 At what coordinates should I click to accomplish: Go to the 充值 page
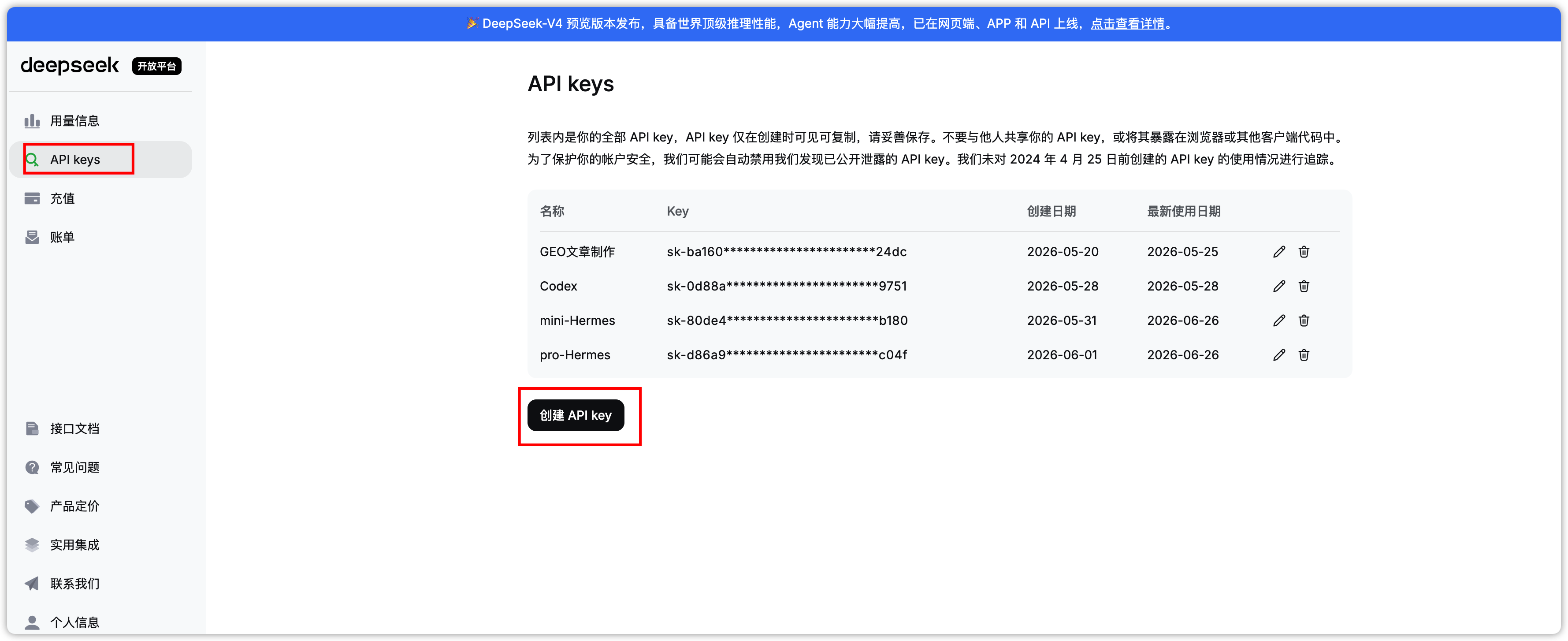pyautogui.click(x=101, y=198)
